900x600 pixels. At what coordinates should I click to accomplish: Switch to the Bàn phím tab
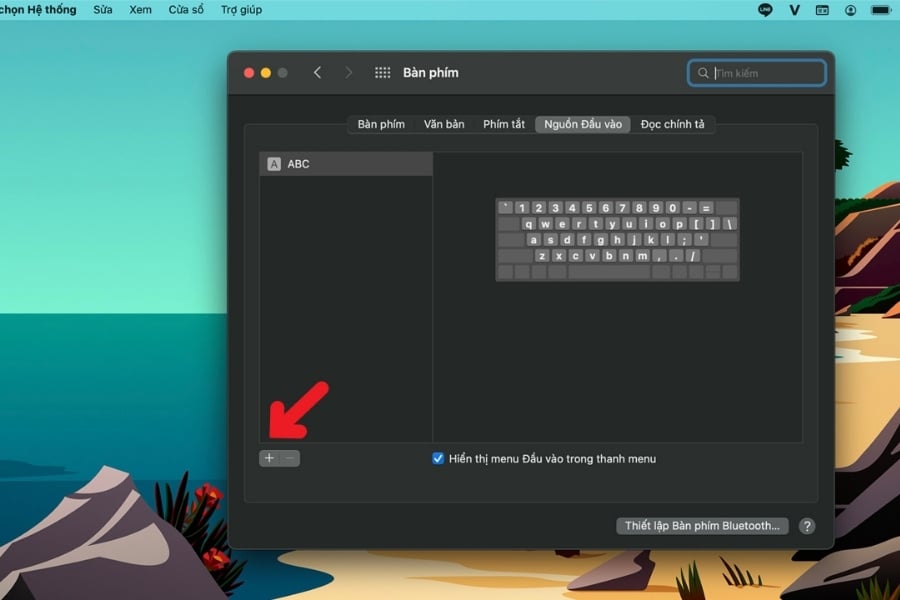[x=381, y=124]
